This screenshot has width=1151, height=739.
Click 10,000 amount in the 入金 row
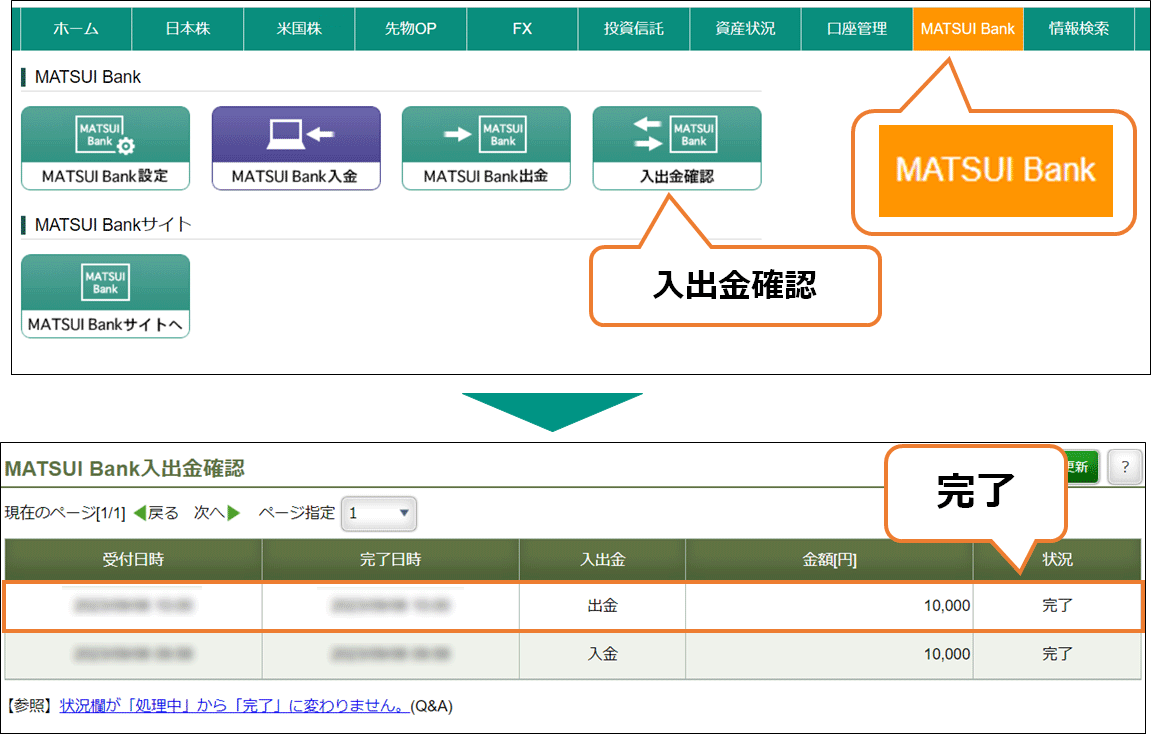click(x=947, y=655)
